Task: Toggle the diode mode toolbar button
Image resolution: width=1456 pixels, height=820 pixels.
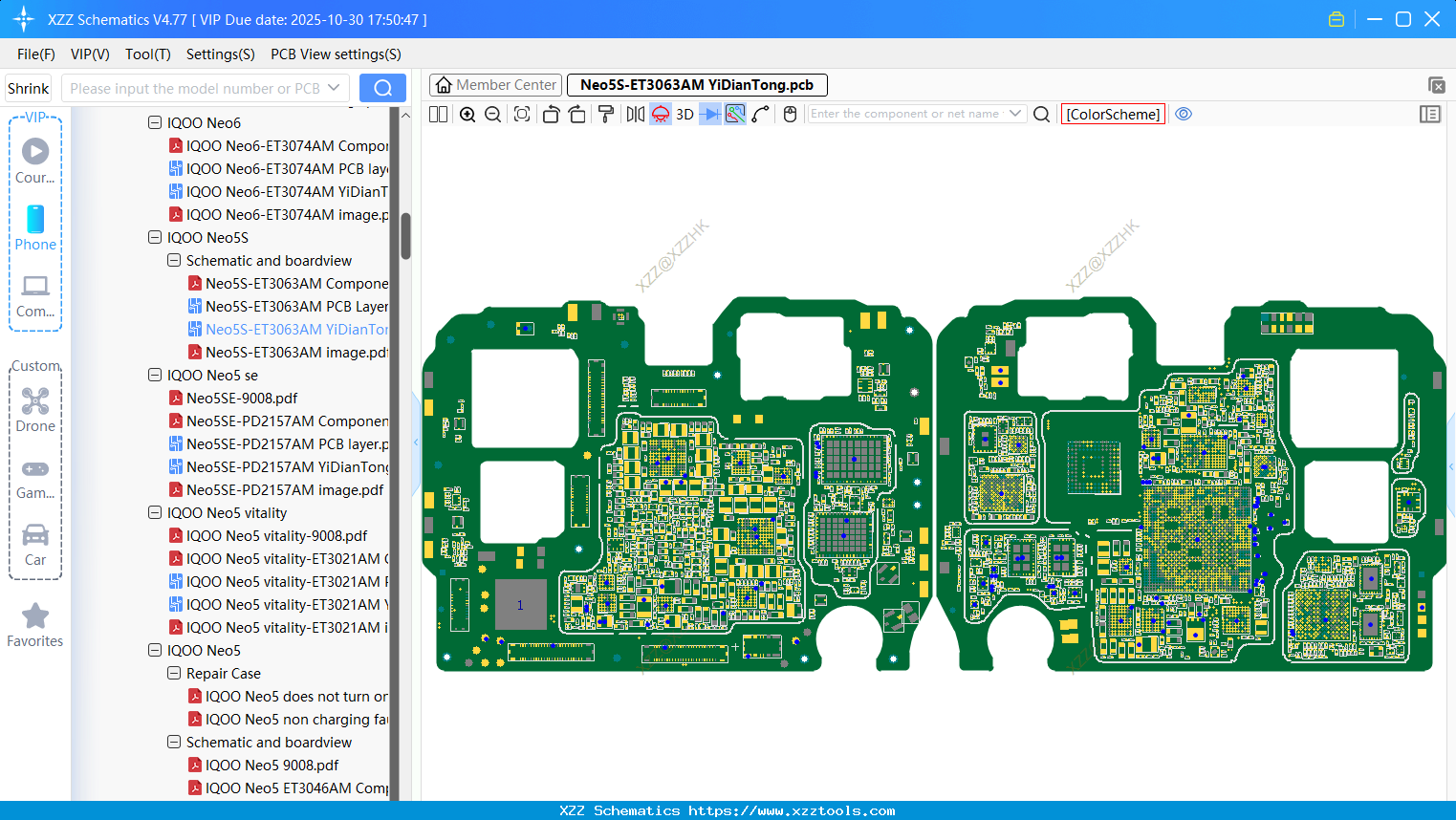Action: pyautogui.click(x=709, y=115)
